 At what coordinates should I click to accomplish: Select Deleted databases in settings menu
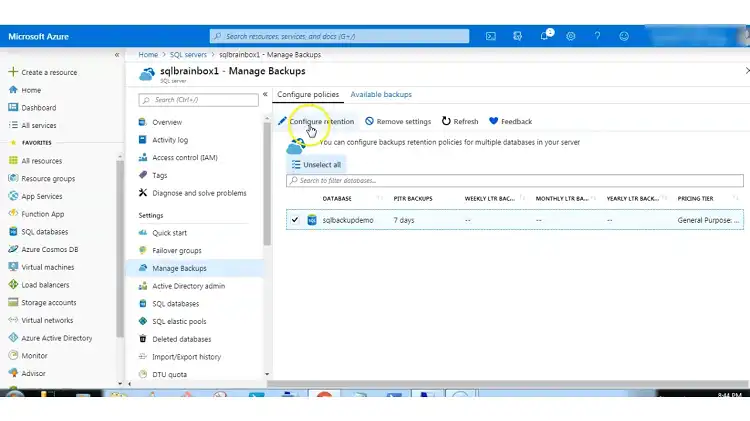point(181,339)
